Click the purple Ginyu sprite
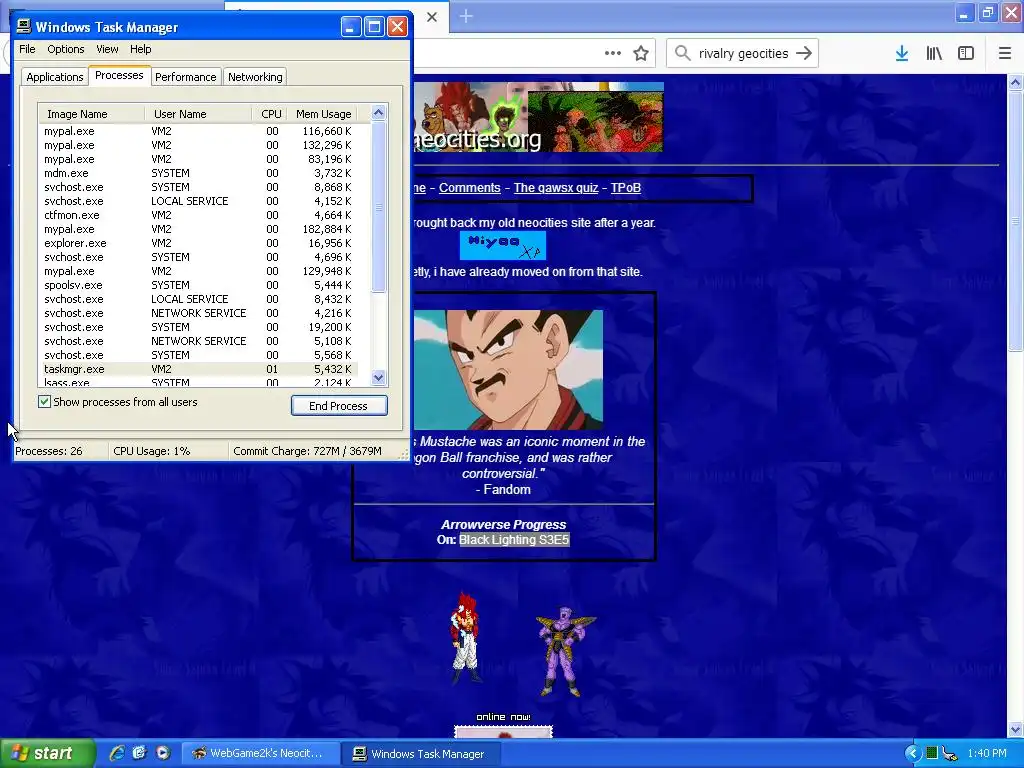The height and width of the screenshot is (768, 1024). (x=564, y=652)
